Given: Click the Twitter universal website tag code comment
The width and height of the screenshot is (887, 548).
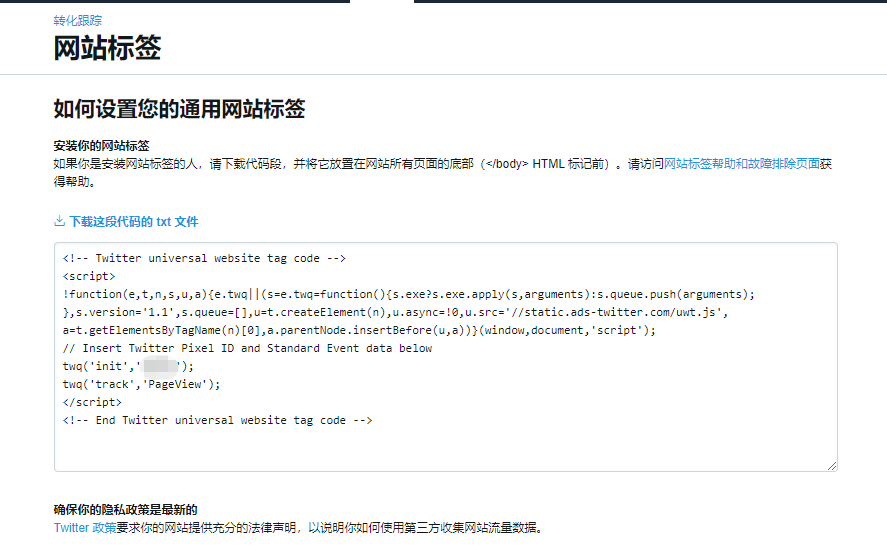Looking at the screenshot, I should pos(204,258).
